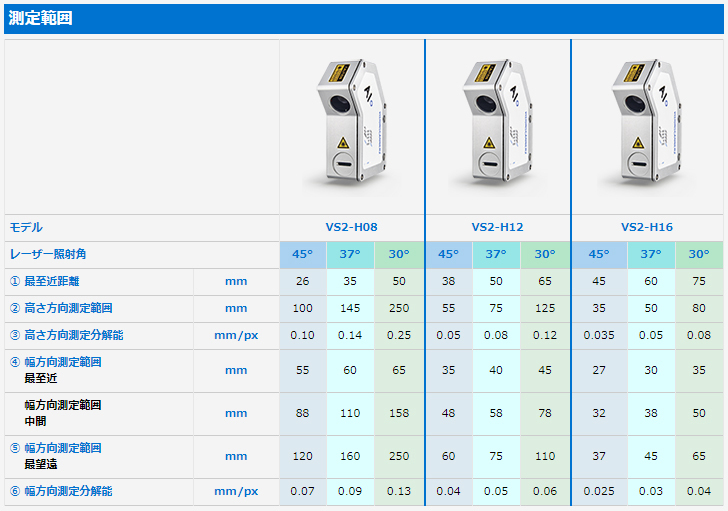Click the VS2-H16 sensor product image
This screenshot has width=728, height=511.
647,126
